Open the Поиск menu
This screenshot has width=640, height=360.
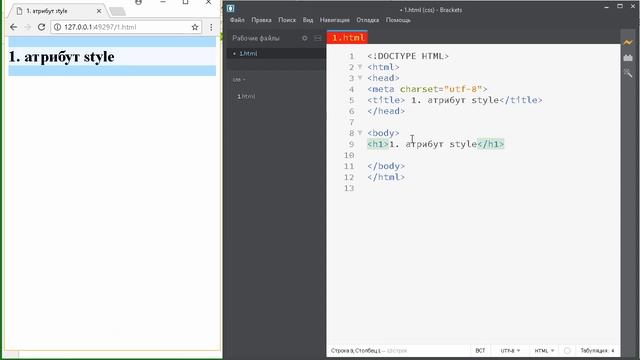click(x=287, y=20)
